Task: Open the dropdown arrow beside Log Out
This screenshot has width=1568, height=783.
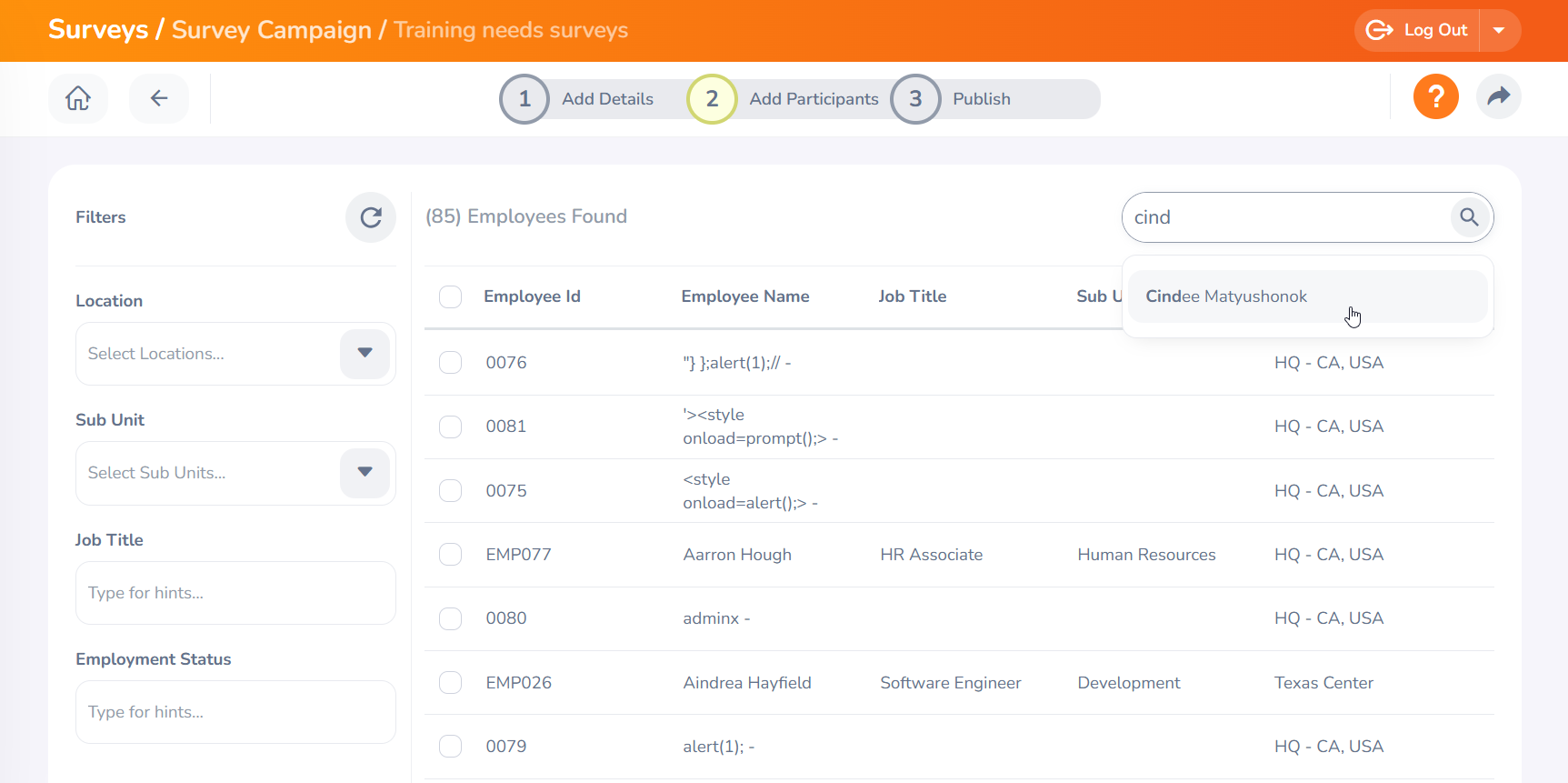Action: coord(1499,30)
